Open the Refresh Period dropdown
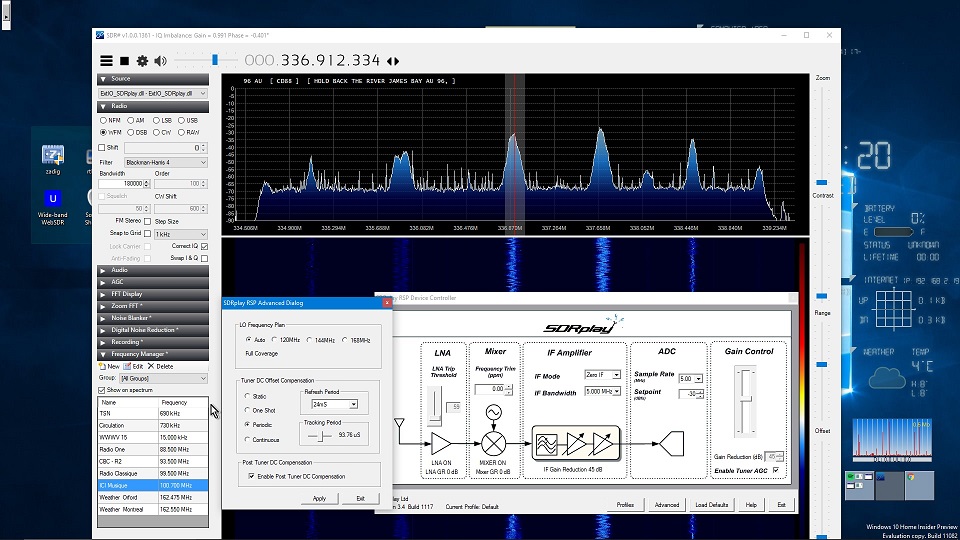This screenshot has width=960, height=540. 334,404
